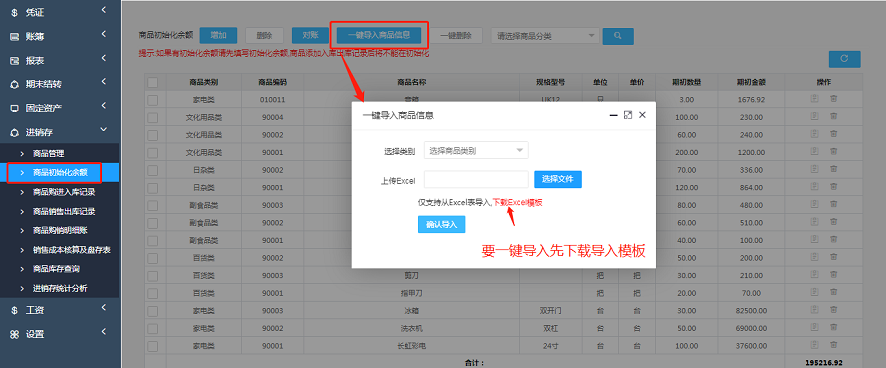Tick the checkbox for 冰箱 row

coord(153,311)
